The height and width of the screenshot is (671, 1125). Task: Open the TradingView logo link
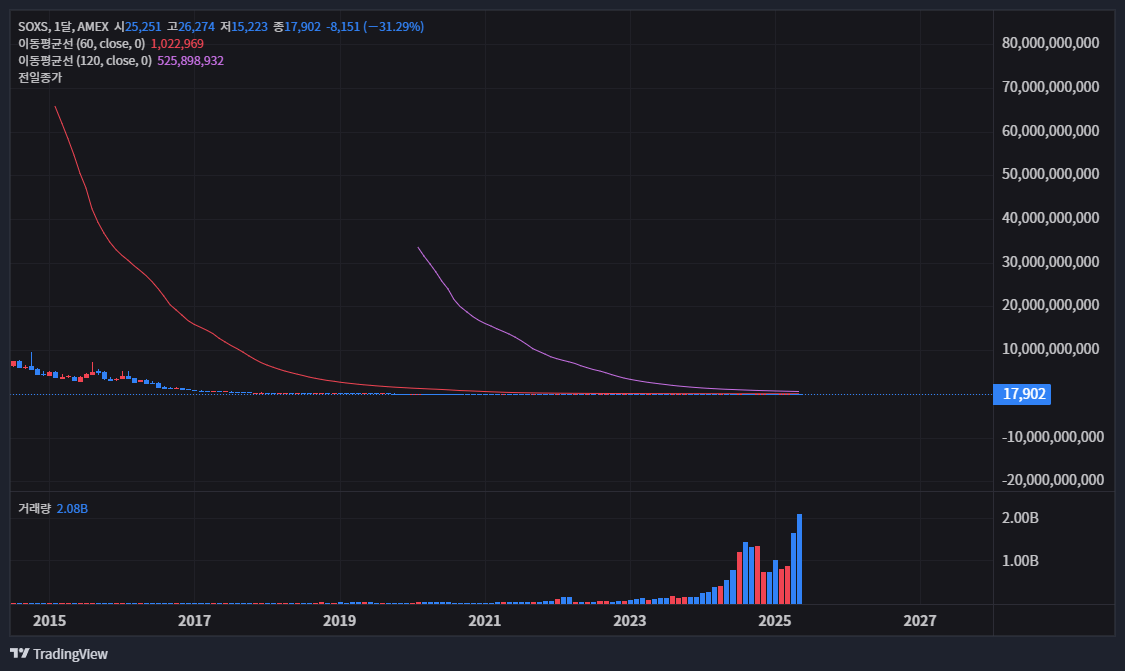tap(59, 654)
